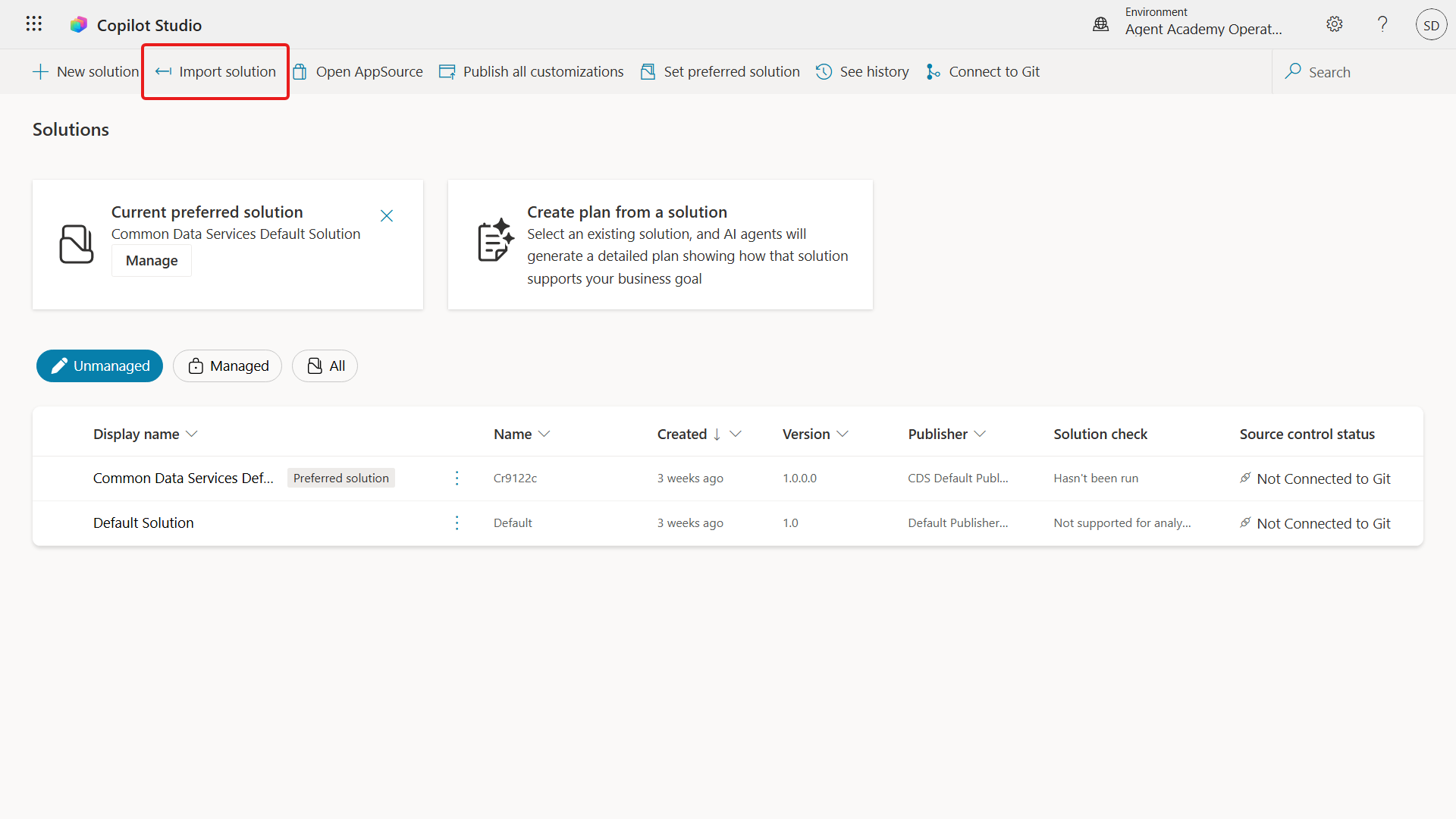Viewport: 1456px width, 819px height.
Task: Click into the Search field
Action: pyautogui.click(x=1363, y=72)
